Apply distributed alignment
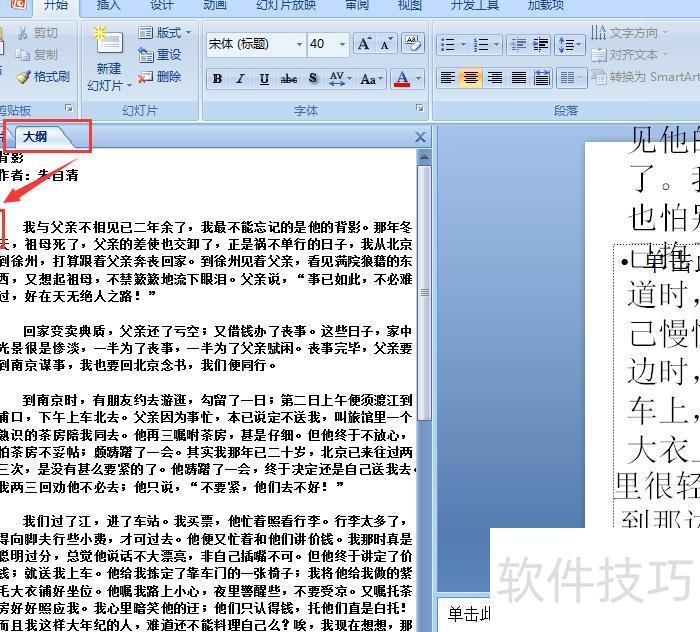 (x=542, y=78)
